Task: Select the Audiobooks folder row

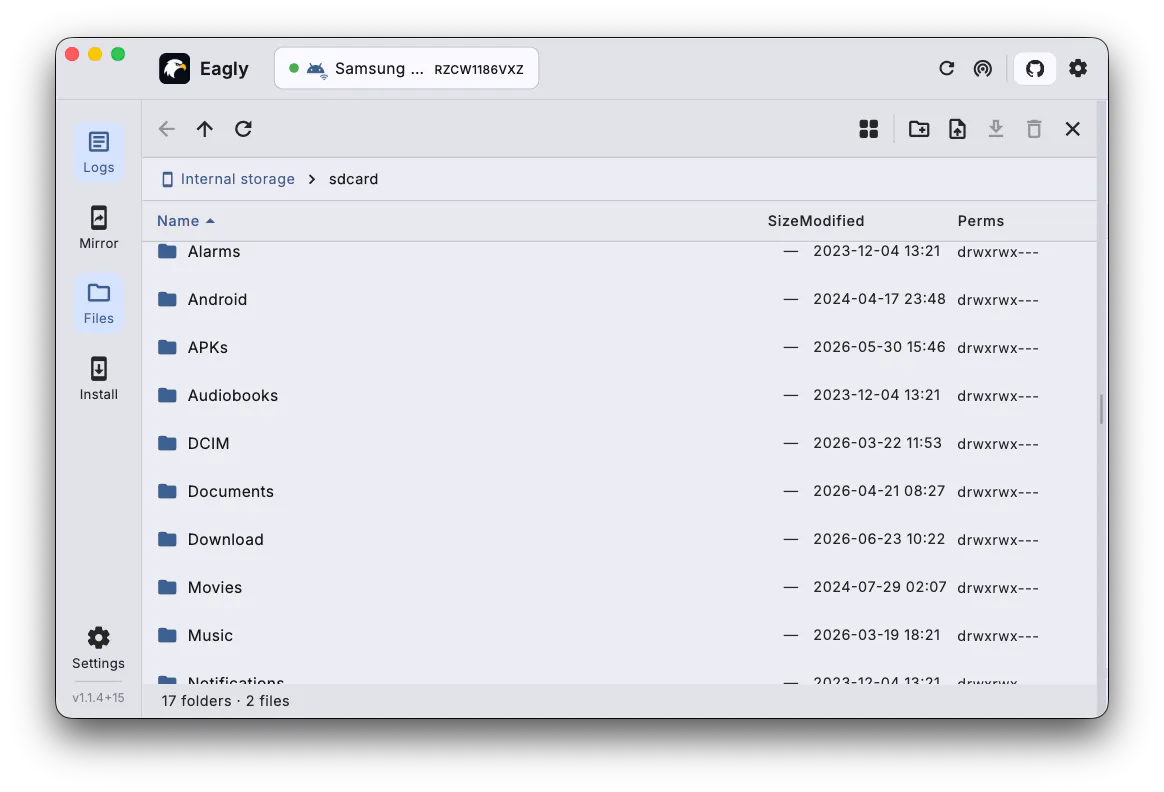Action: tap(619, 395)
